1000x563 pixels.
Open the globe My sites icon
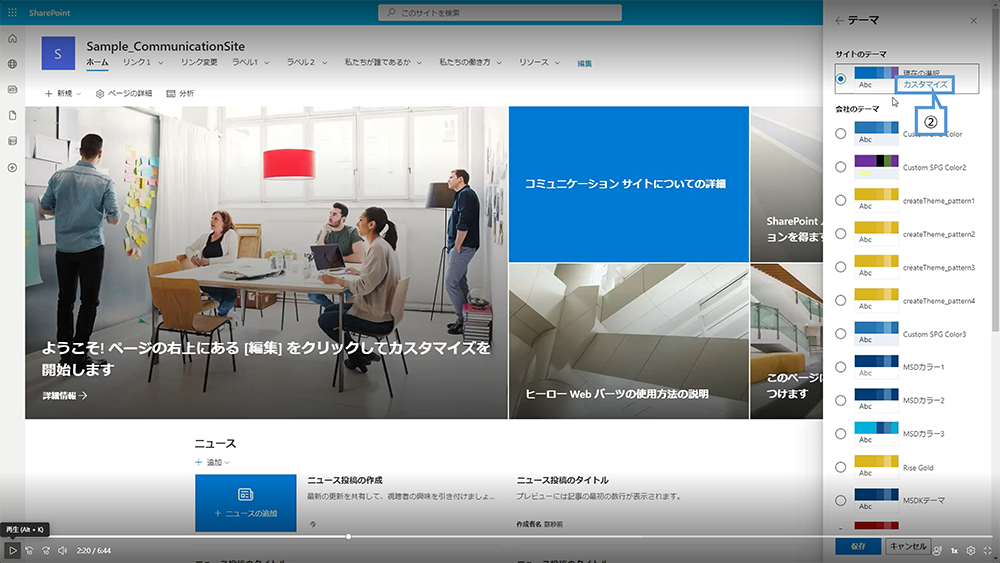click(x=12, y=64)
